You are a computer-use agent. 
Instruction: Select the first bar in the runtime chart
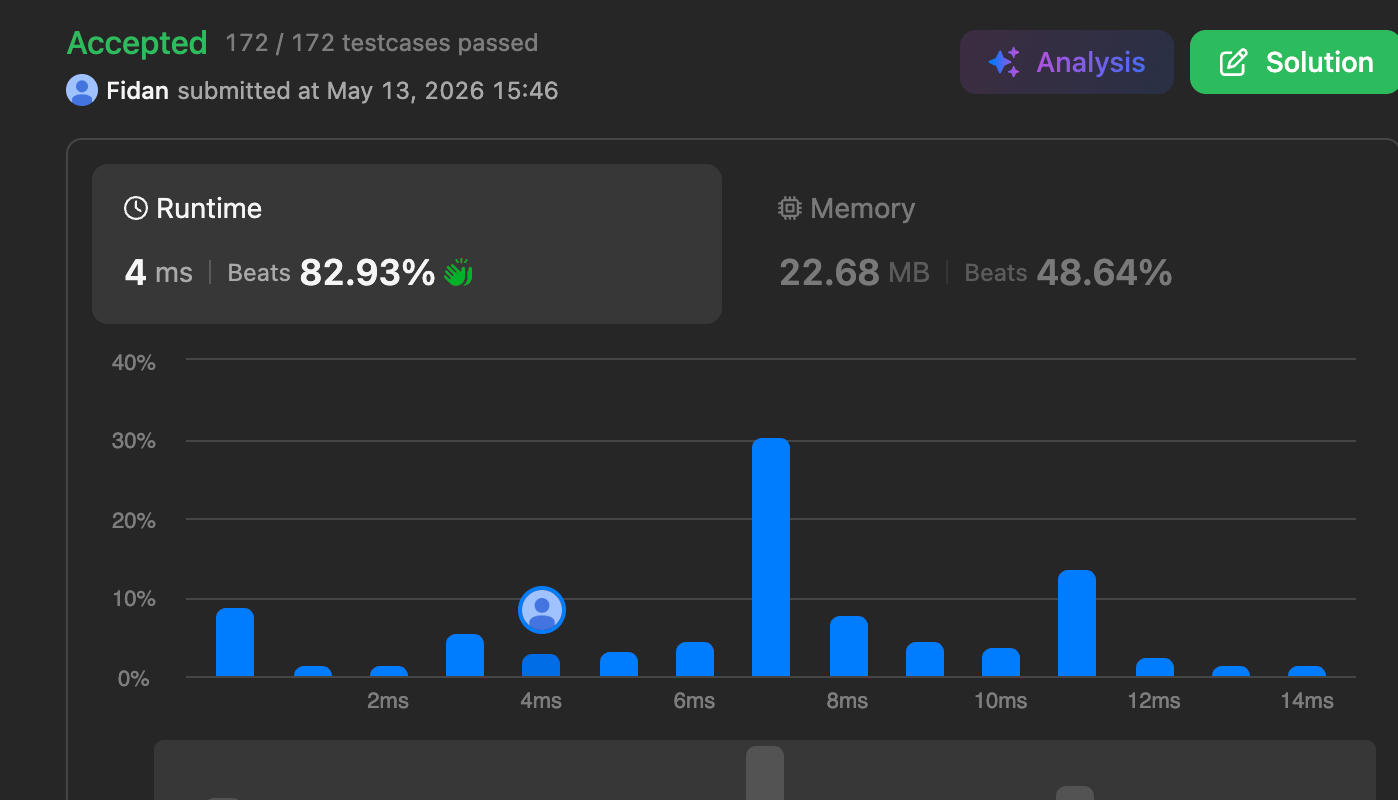point(235,643)
